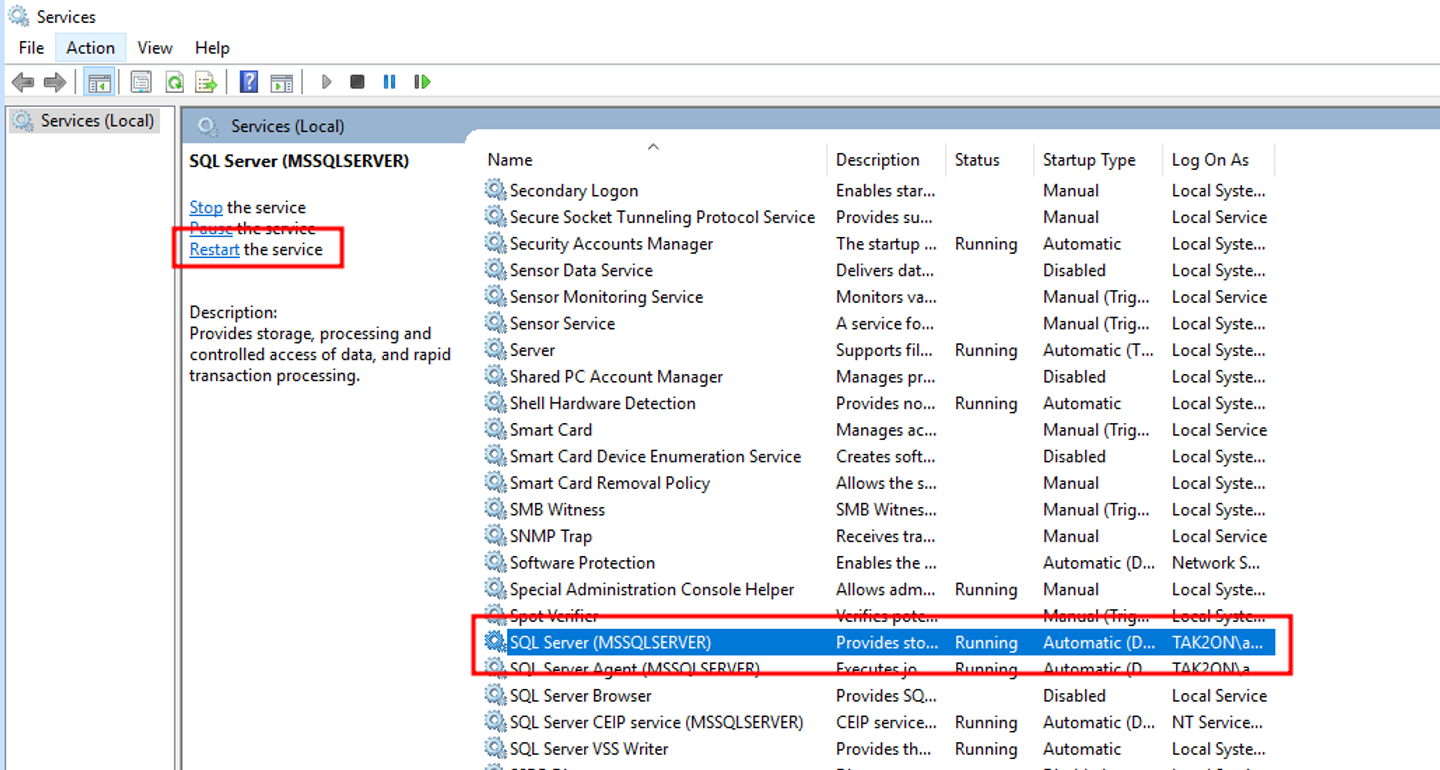
Task: Toggle Show/Hide Action Pane toolbar icon
Action: click(x=282, y=82)
